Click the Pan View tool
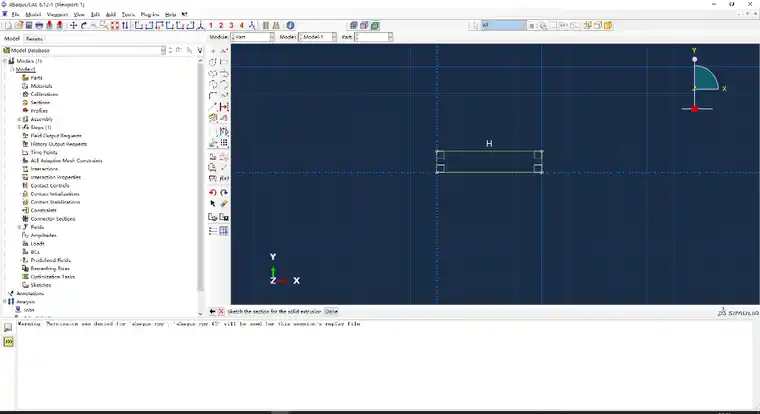 click(x=73, y=25)
